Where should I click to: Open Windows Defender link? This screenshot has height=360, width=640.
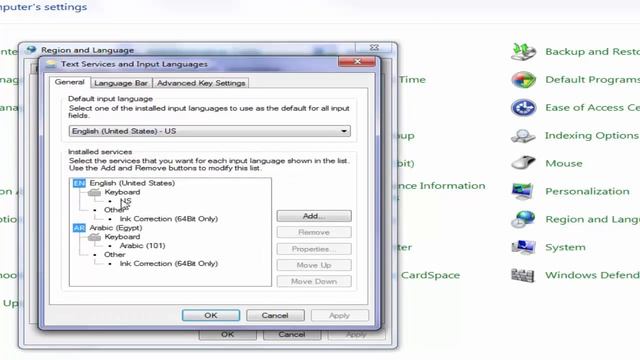tap(592, 275)
